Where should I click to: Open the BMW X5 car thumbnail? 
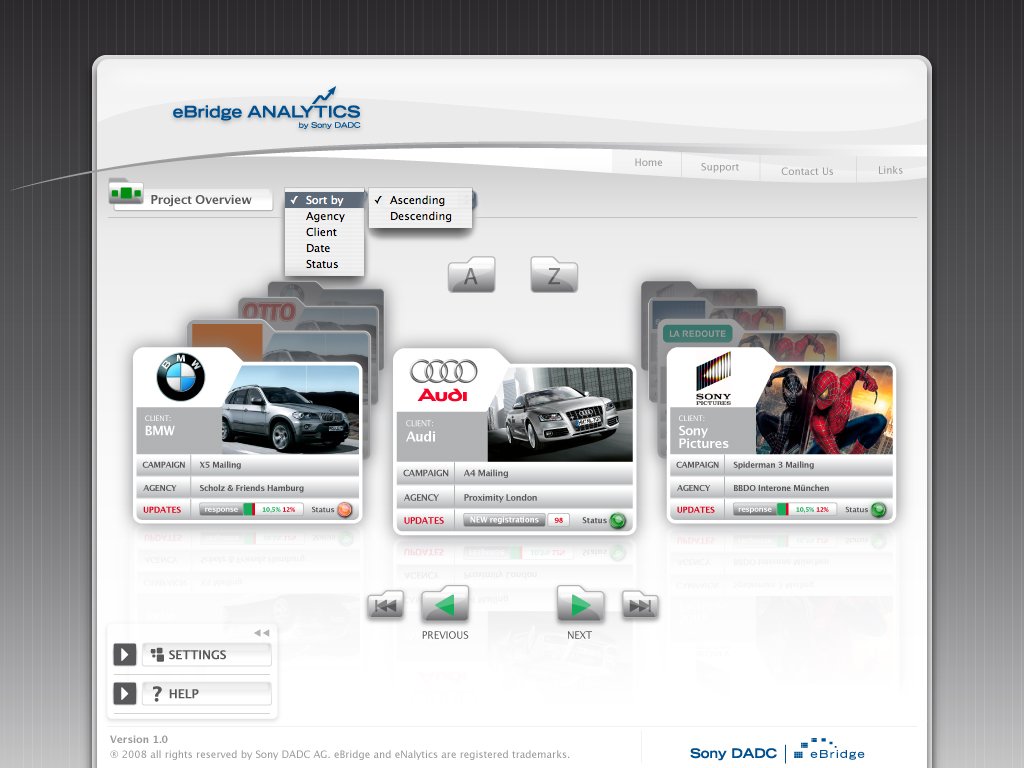[290, 409]
